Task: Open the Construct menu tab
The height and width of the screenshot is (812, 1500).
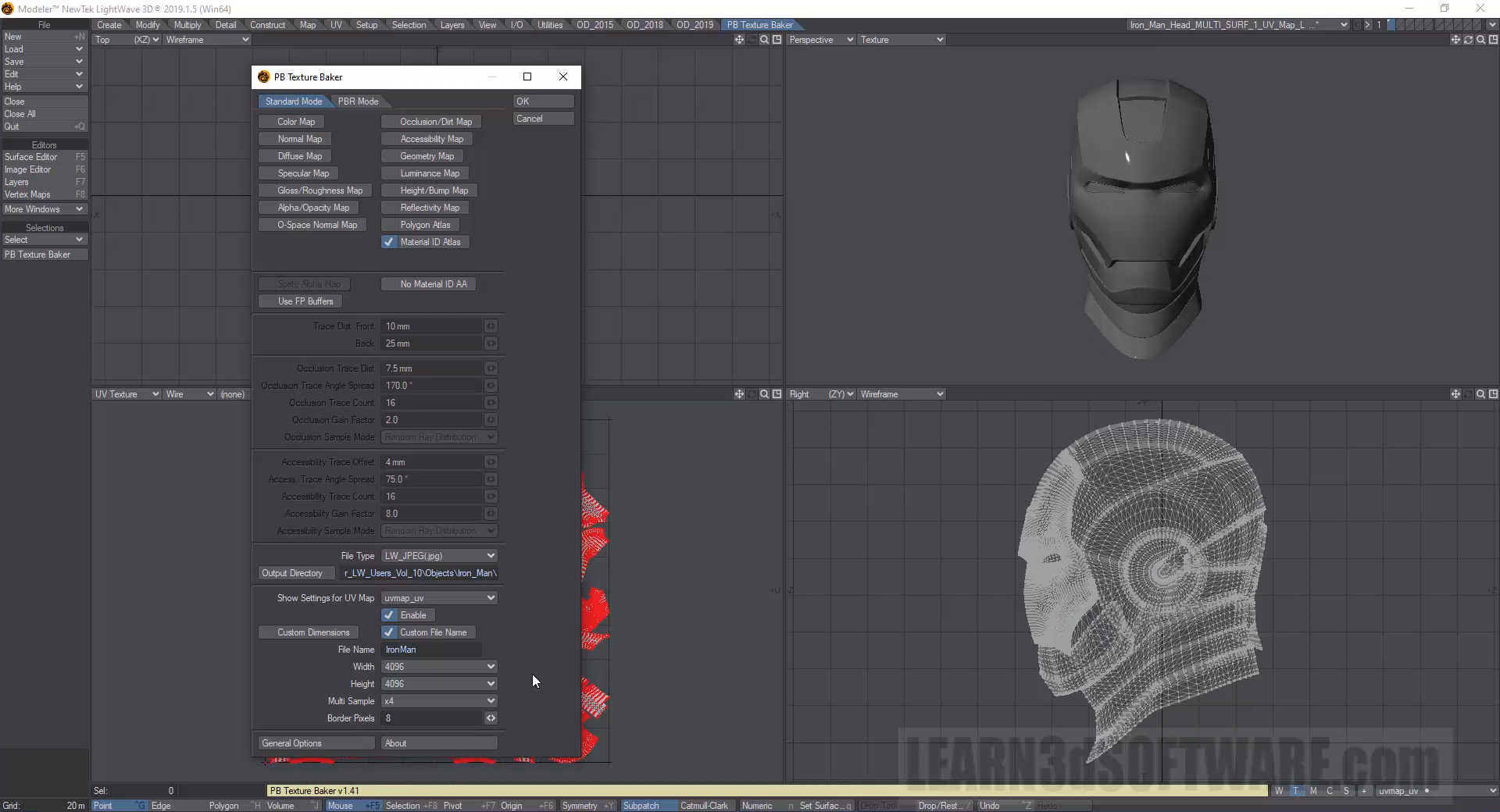Action: coord(267,25)
